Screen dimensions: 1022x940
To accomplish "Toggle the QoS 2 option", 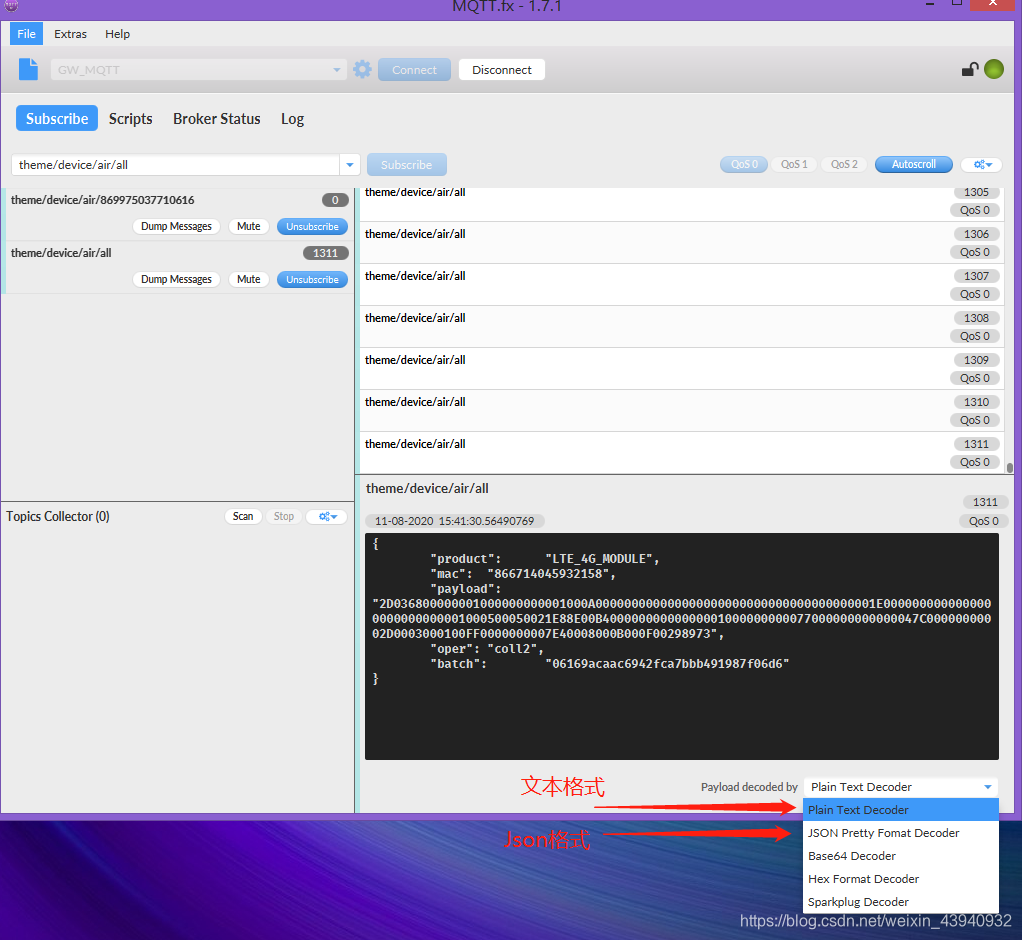I will coord(844,164).
